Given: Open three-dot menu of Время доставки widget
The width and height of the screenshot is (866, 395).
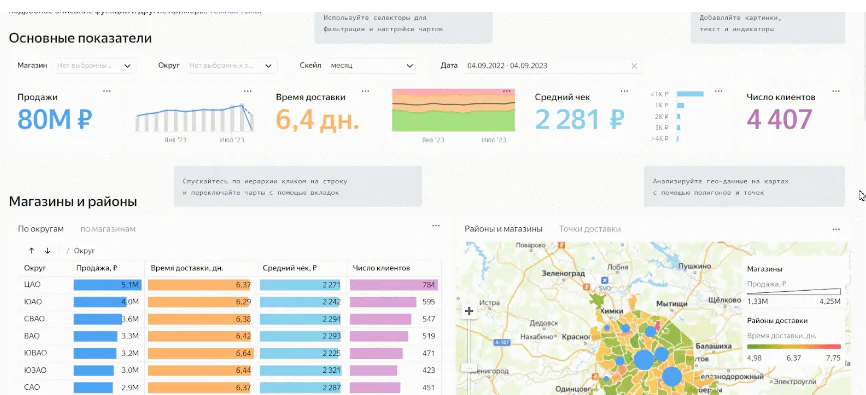Looking at the screenshot, I should click(x=365, y=91).
